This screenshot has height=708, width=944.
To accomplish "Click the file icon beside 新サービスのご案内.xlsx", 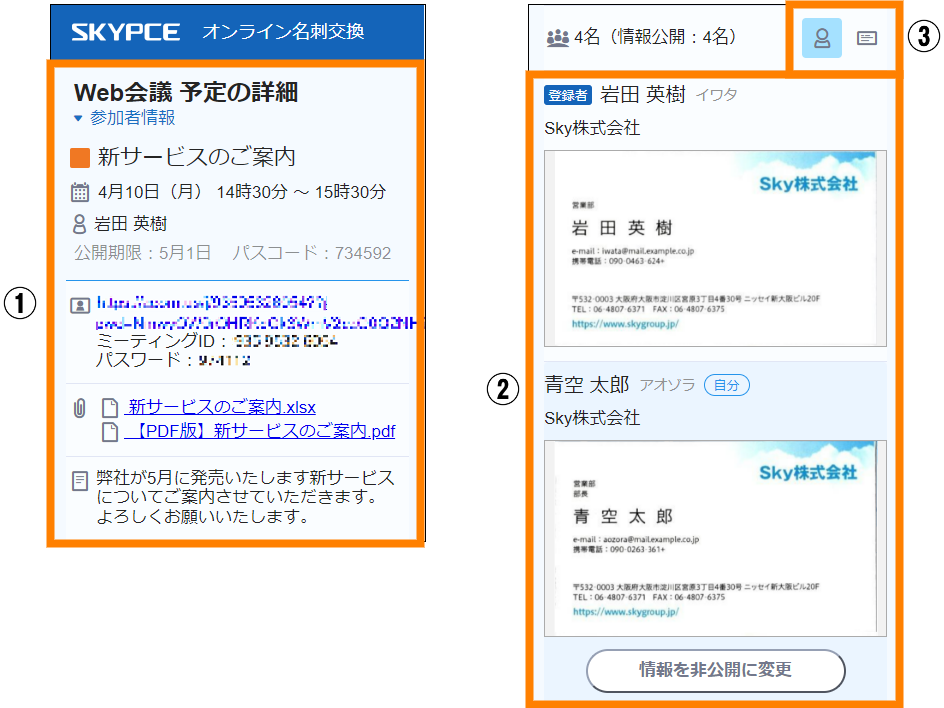I will pyautogui.click(x=110, y=408).
